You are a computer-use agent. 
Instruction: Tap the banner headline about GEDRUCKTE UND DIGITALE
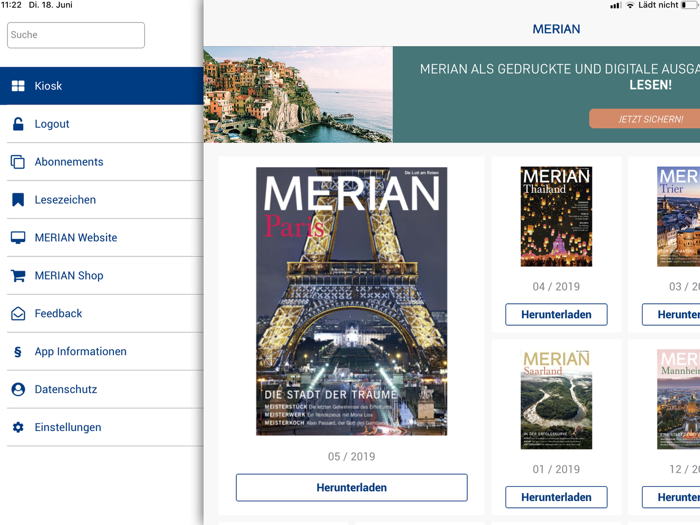(x=560, y=77)
